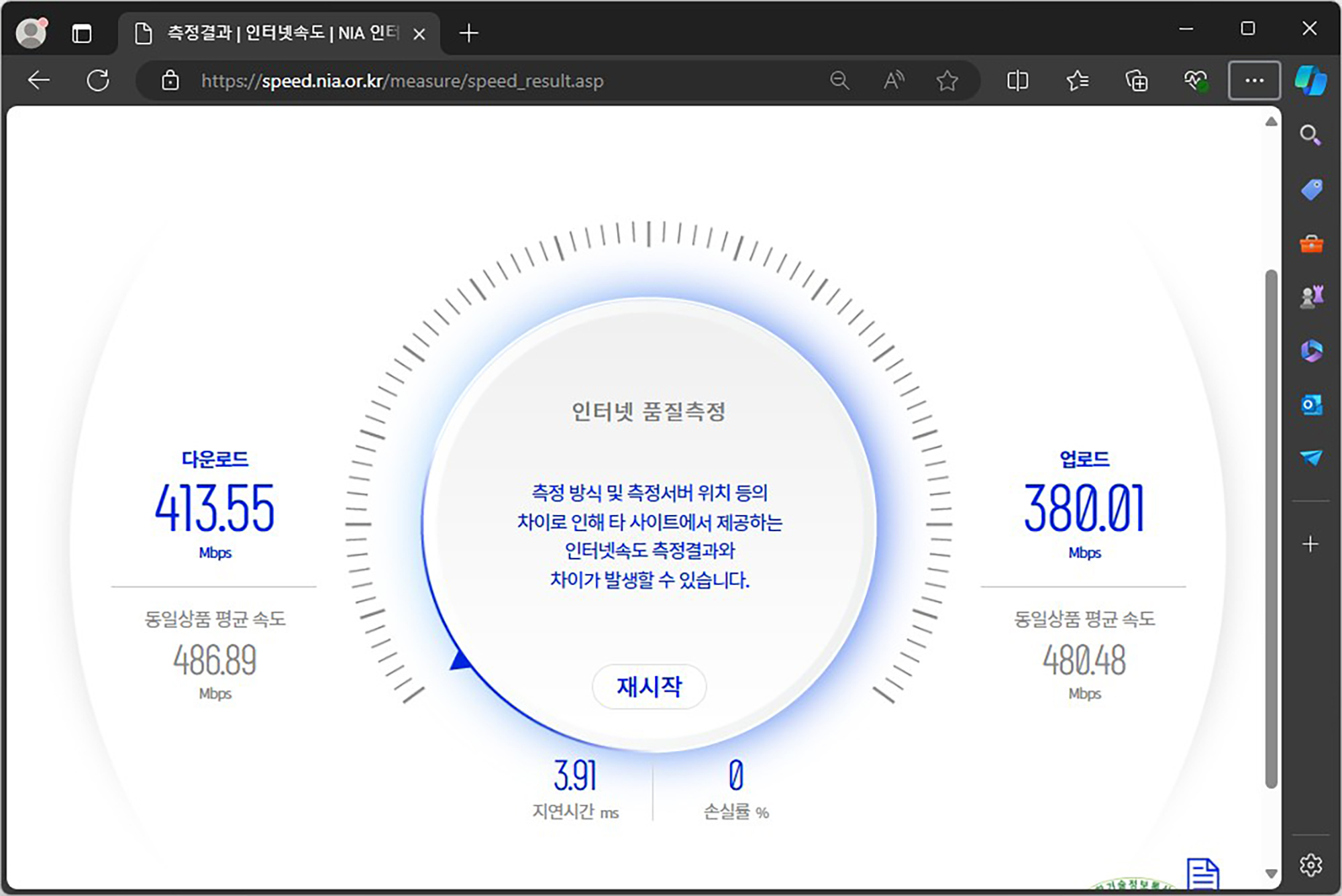Open a new tab

(x=469, y=33)
